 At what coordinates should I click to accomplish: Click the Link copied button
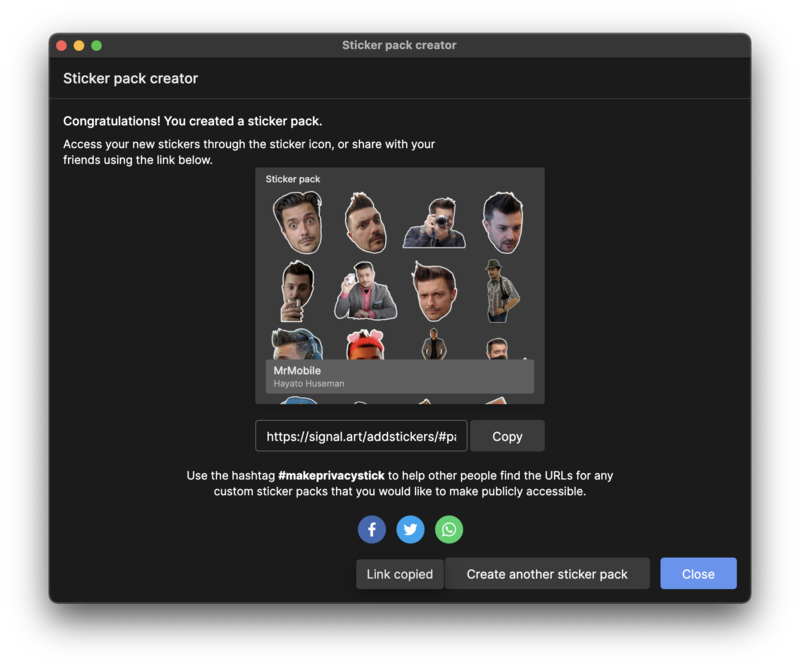tap(399, 573)
